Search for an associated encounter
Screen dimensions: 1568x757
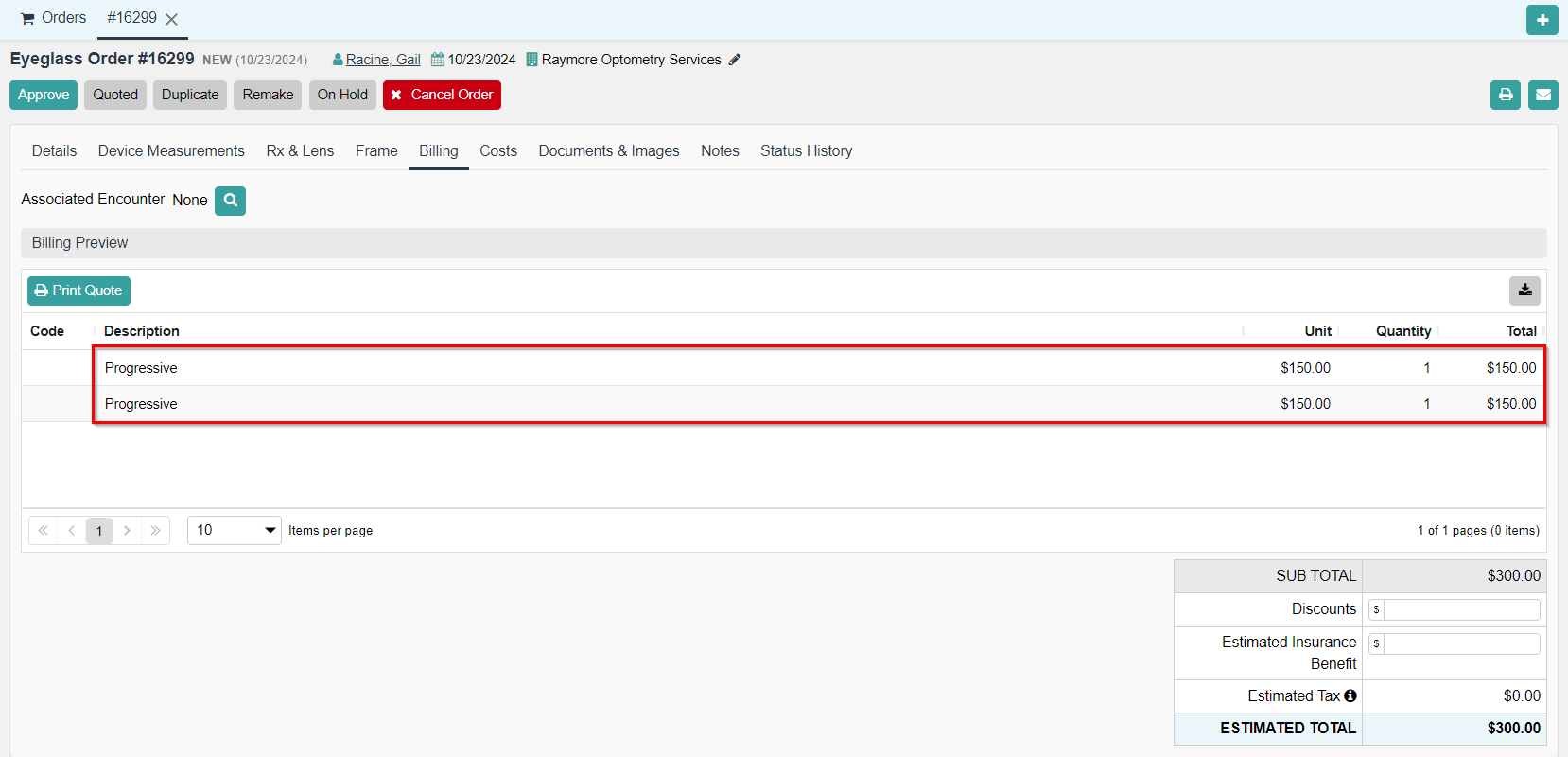pyautogui.click(x=230, y=201)
